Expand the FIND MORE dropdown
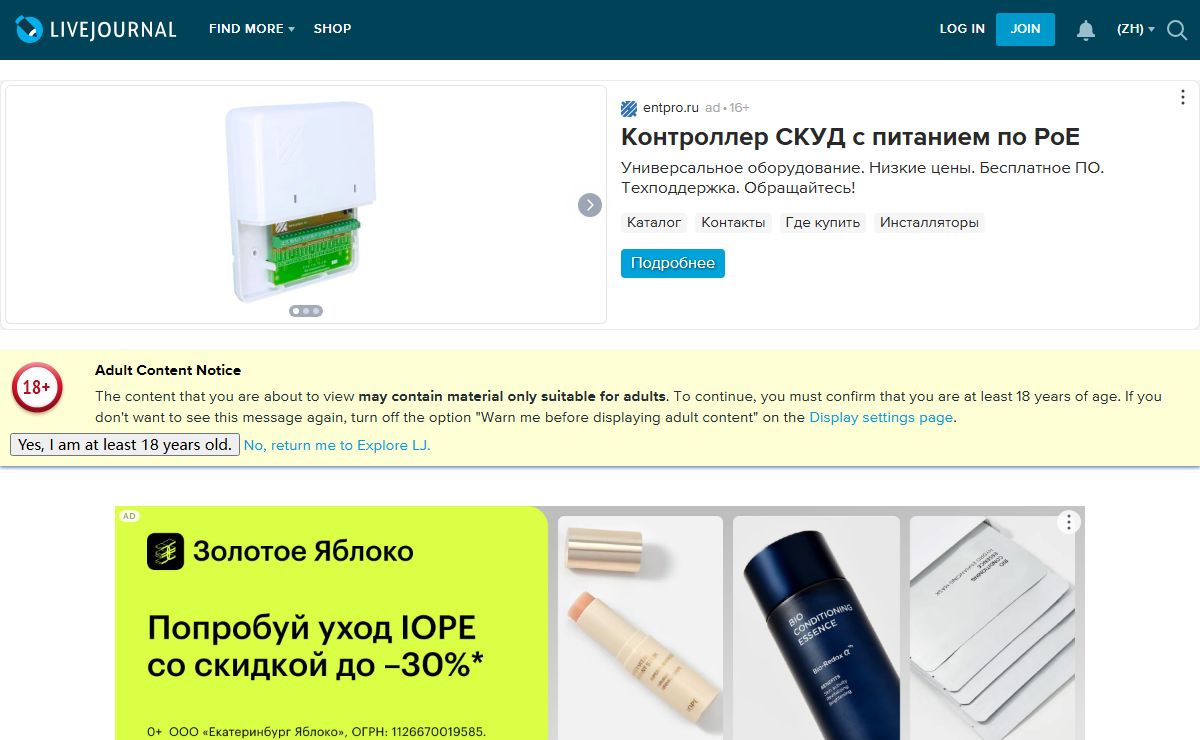This screenshot has height=740, width=1200. click(251, 29)
